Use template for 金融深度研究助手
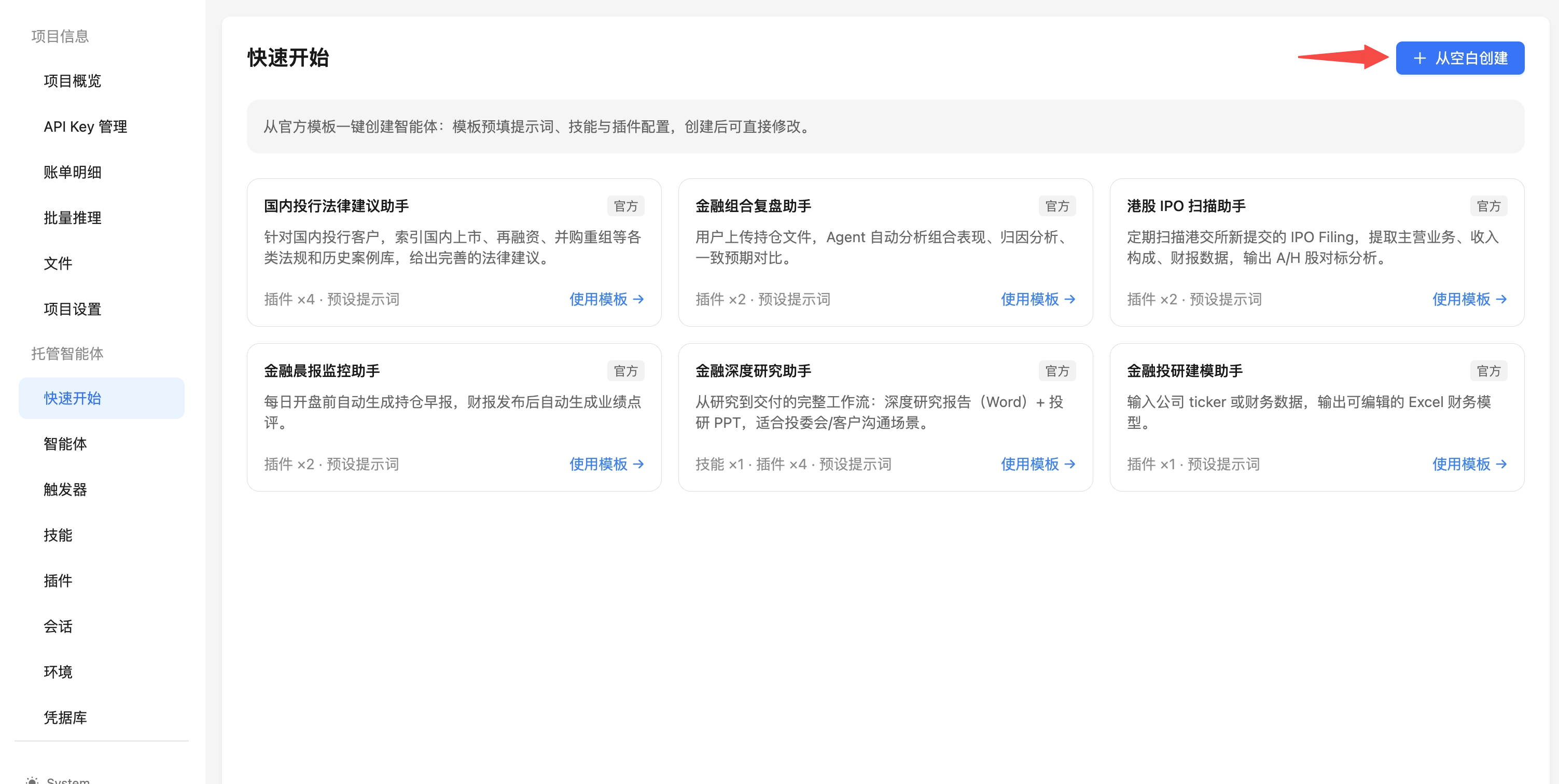This screenshot has width=1559, height=784. tap(1038, 464)
